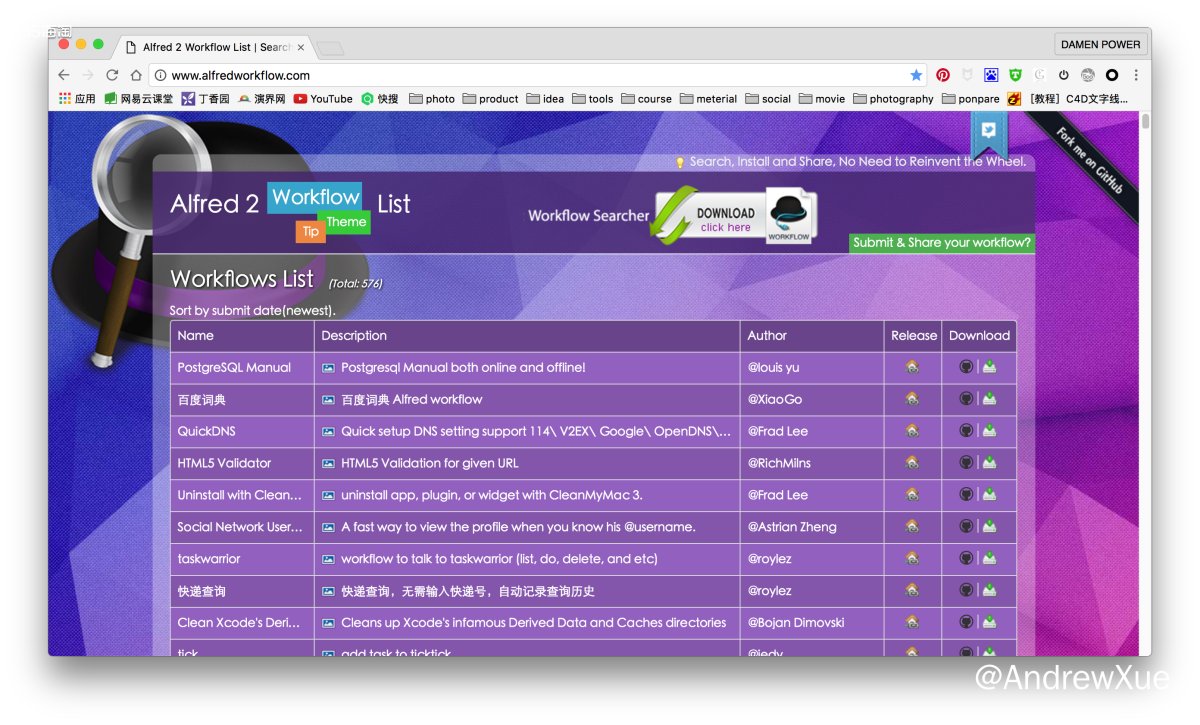The height and width of the screenshot is (725, 1200).
Task: Open a new browser tab
Action: (x=330, y=48)
